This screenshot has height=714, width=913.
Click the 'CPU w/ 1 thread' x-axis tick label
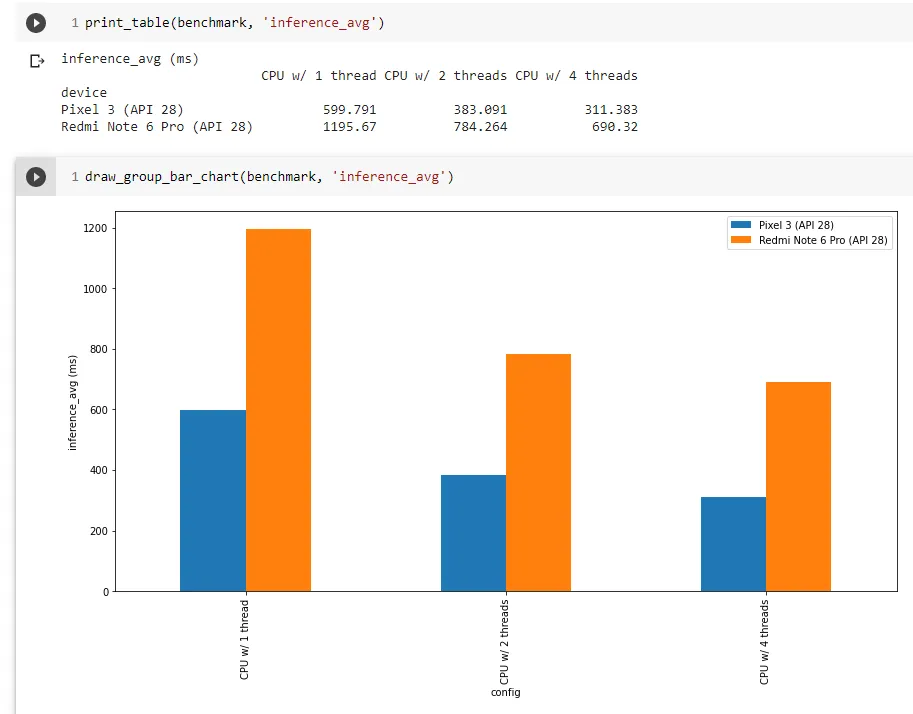coord(244,639)
